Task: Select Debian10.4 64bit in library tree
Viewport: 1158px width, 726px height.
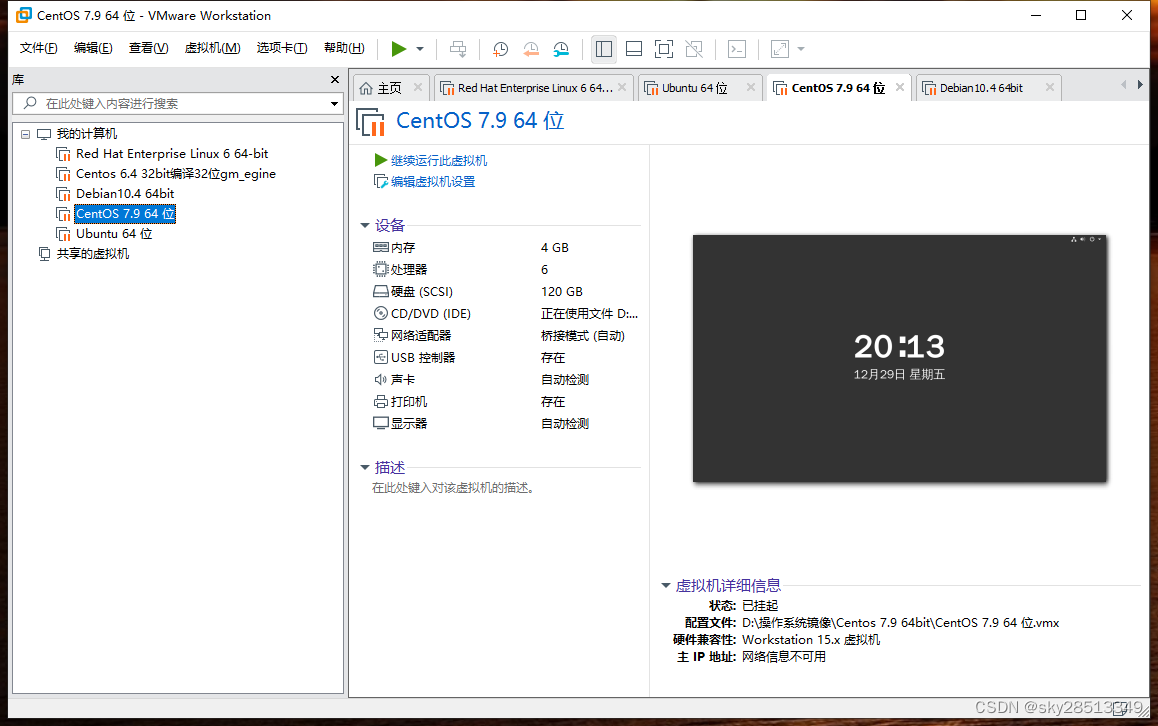Action: pos(125,194)
